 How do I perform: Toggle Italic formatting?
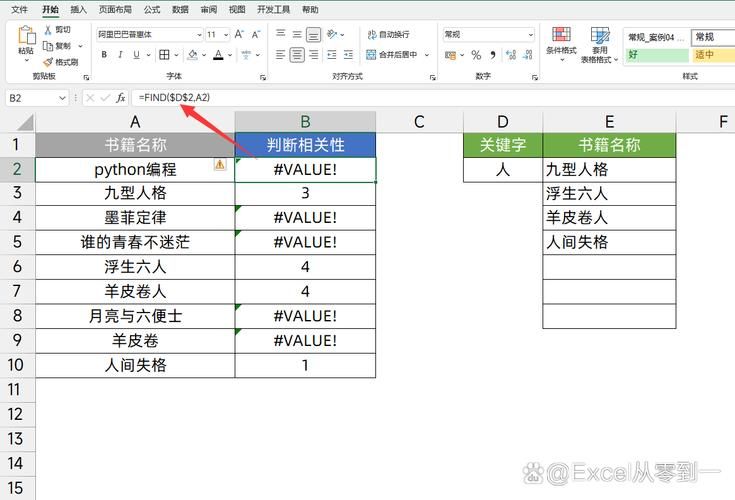tap(120, 55)
